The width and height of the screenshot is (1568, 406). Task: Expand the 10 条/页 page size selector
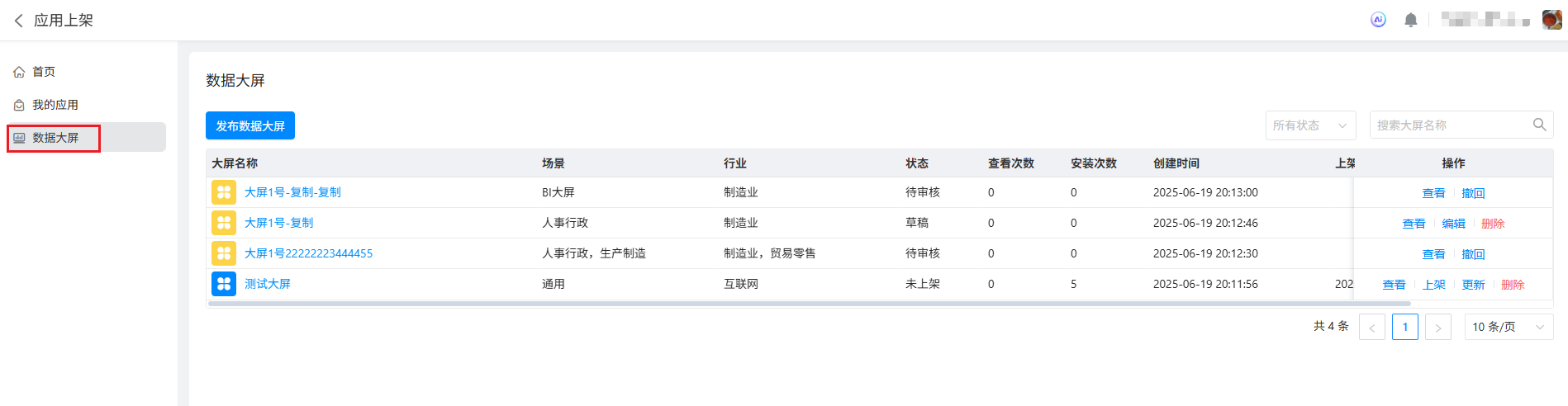click(1508, 327)
